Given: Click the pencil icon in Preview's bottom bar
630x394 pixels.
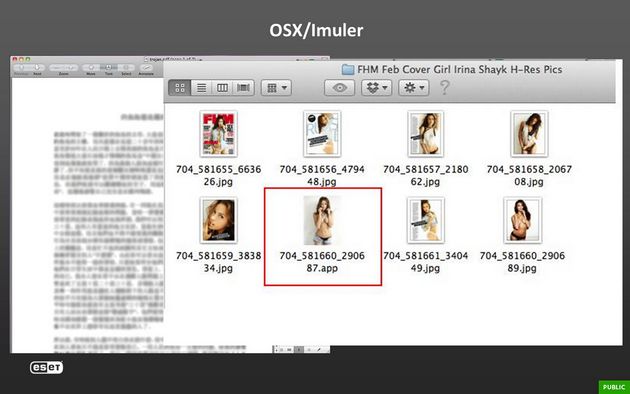Looking at the screenshot, I should [x=319, y=350].
